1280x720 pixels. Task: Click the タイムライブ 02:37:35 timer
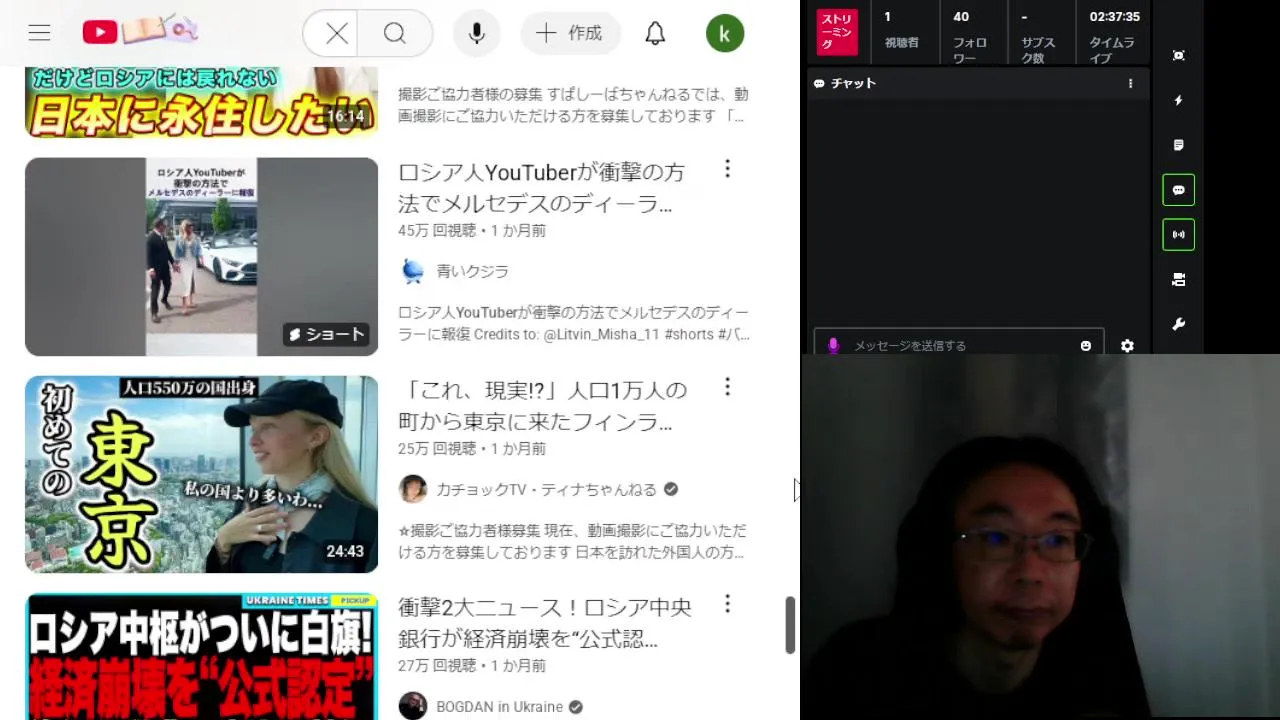pyautogui.click(x=1114, y=37)
